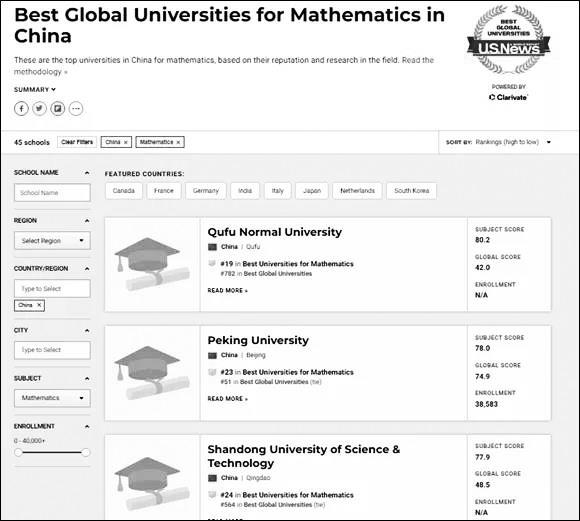Click the Clear Filters button

point(77,142)
